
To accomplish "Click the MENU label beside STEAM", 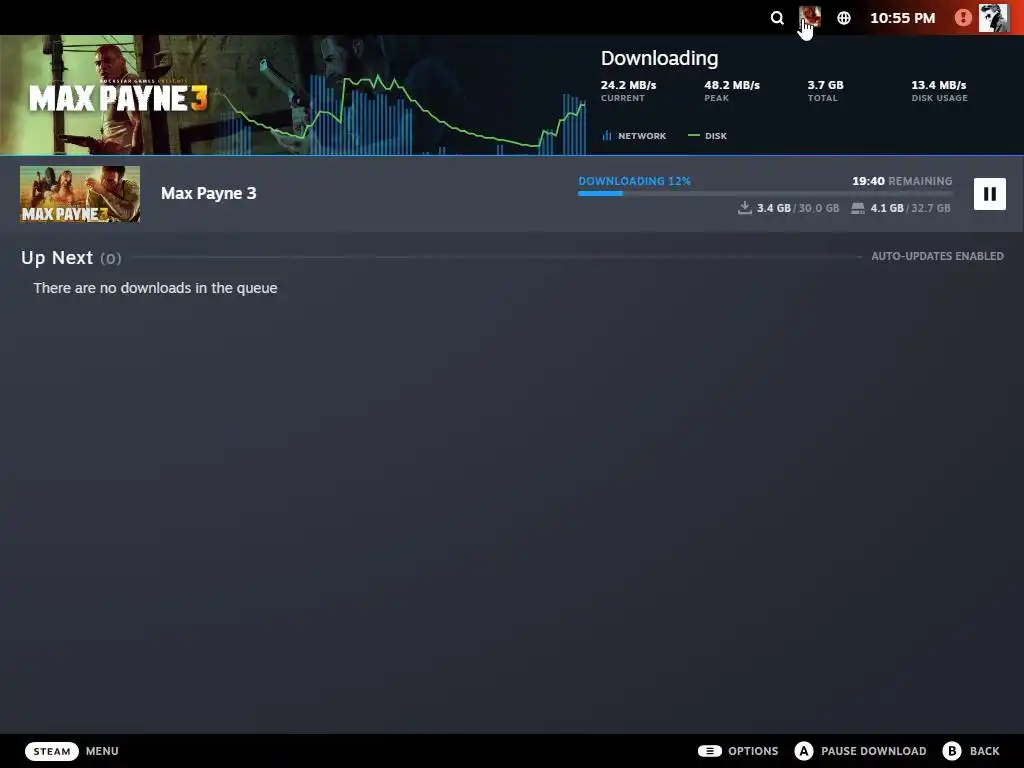I will [x=102, y=751].
